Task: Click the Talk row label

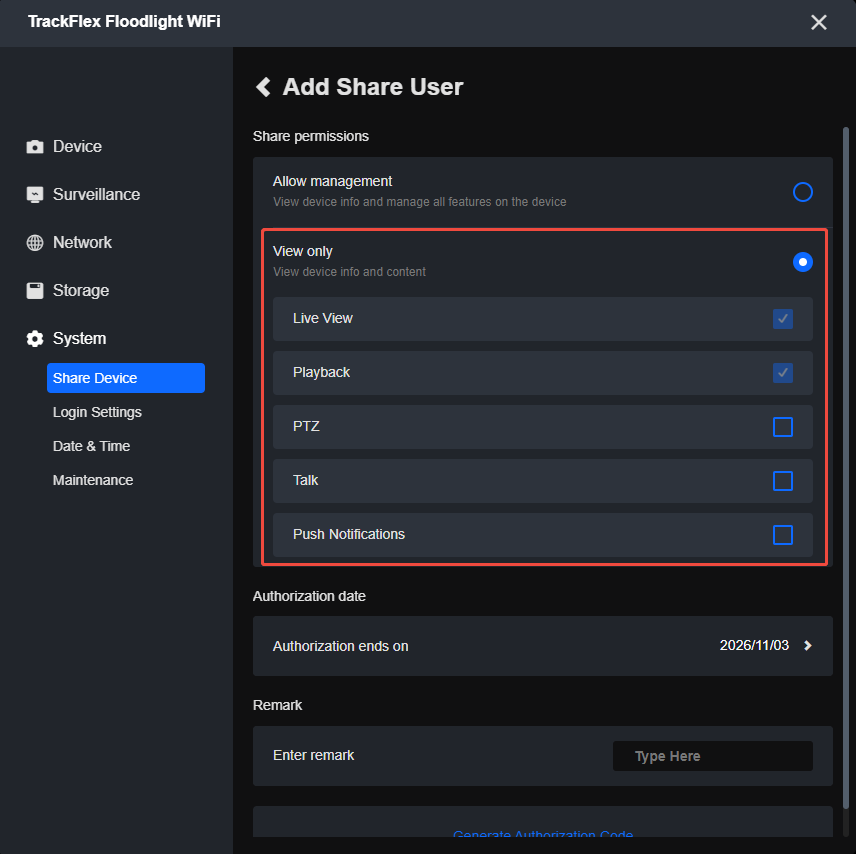Action: [305, 481]
